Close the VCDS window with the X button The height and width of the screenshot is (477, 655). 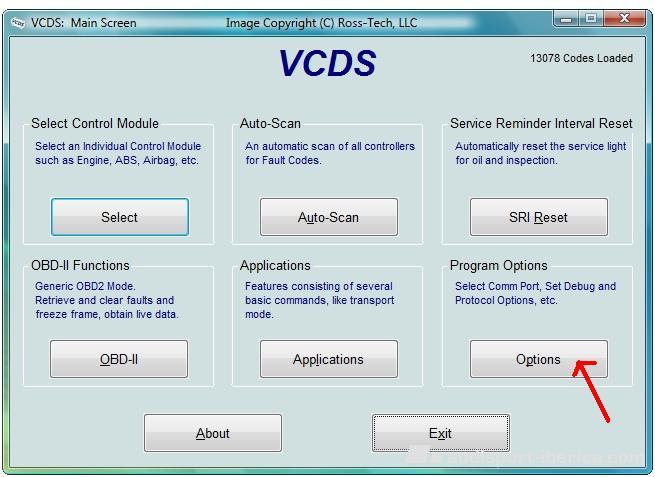click(624, 19)
